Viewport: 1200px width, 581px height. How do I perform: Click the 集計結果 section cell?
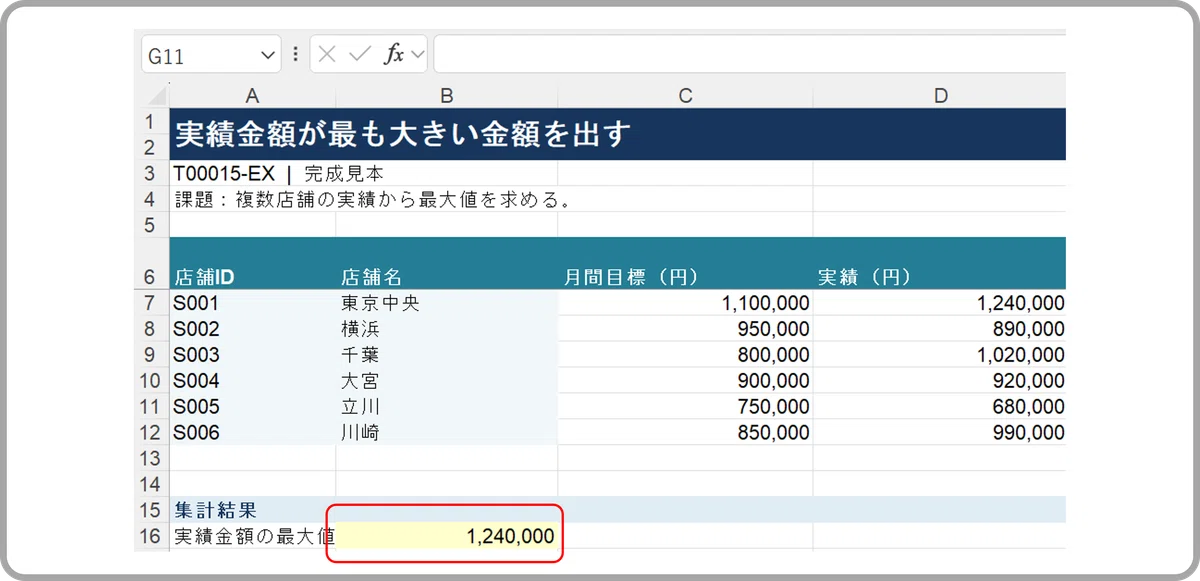252,510
